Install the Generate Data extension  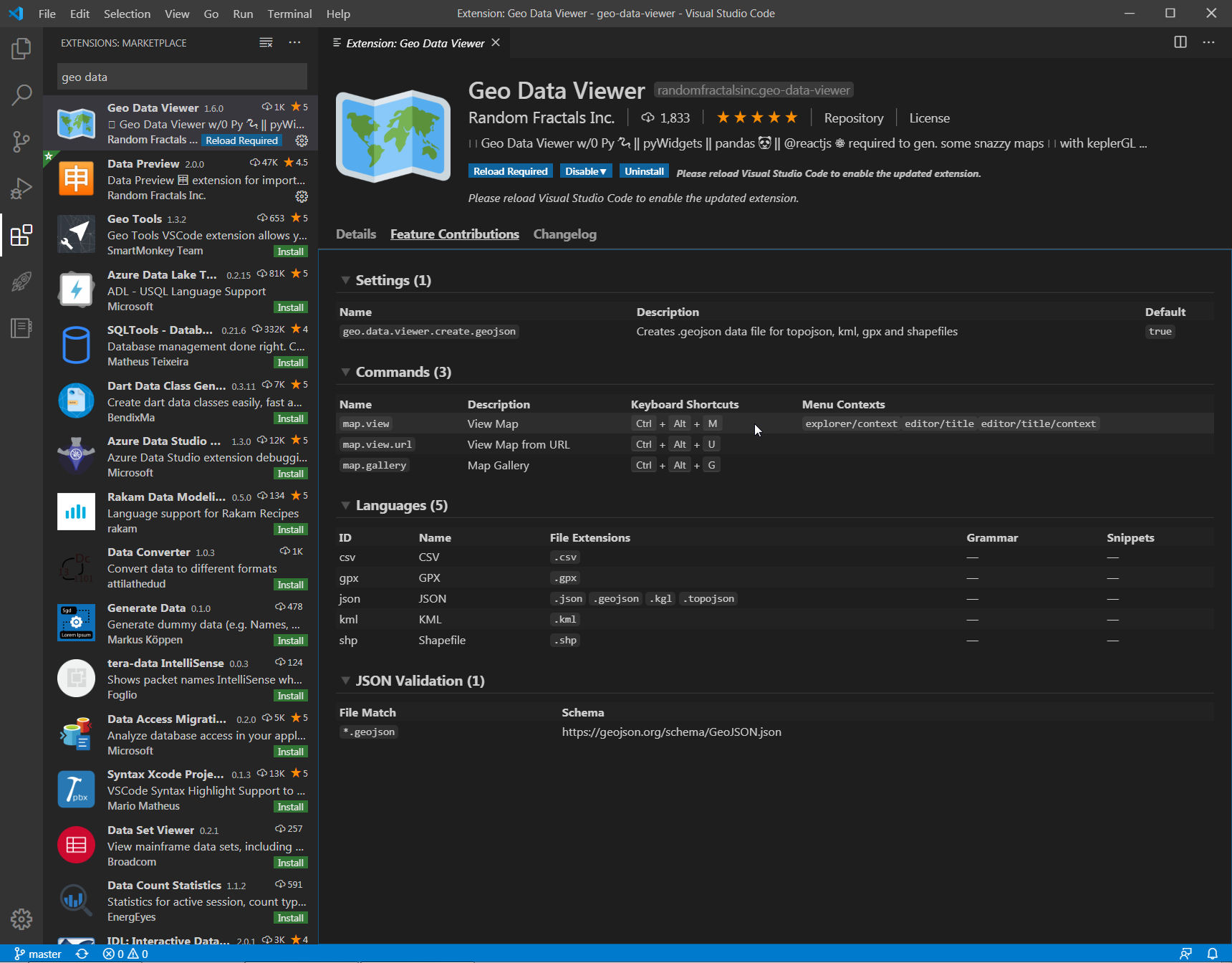tap(290, 641)
